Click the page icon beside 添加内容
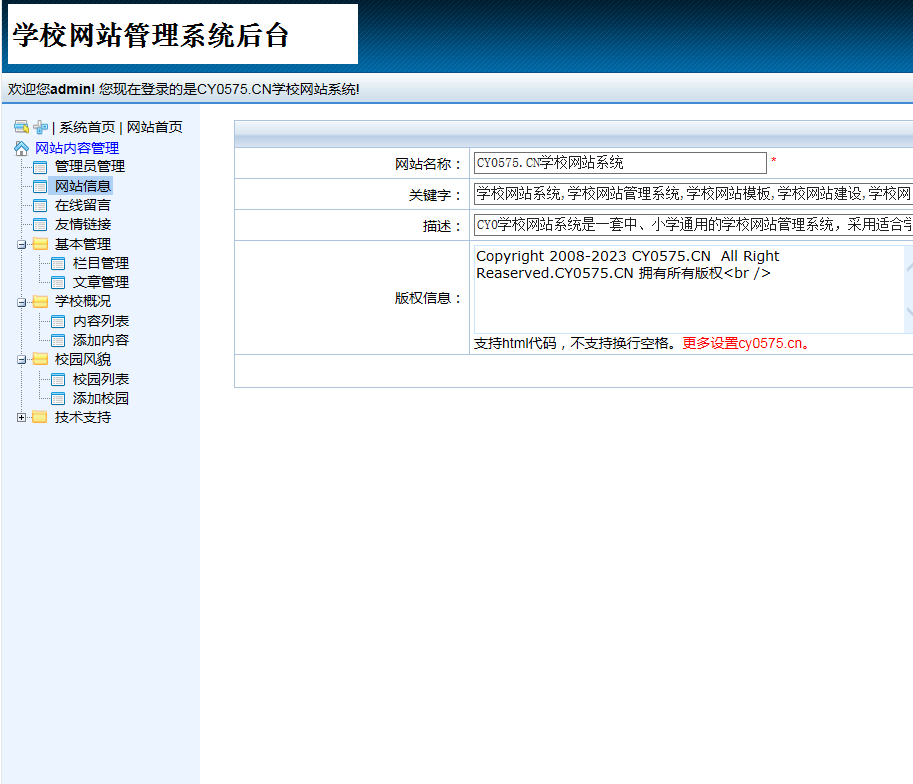The height and width of the screenshot is (784, 913). point(58,341)
